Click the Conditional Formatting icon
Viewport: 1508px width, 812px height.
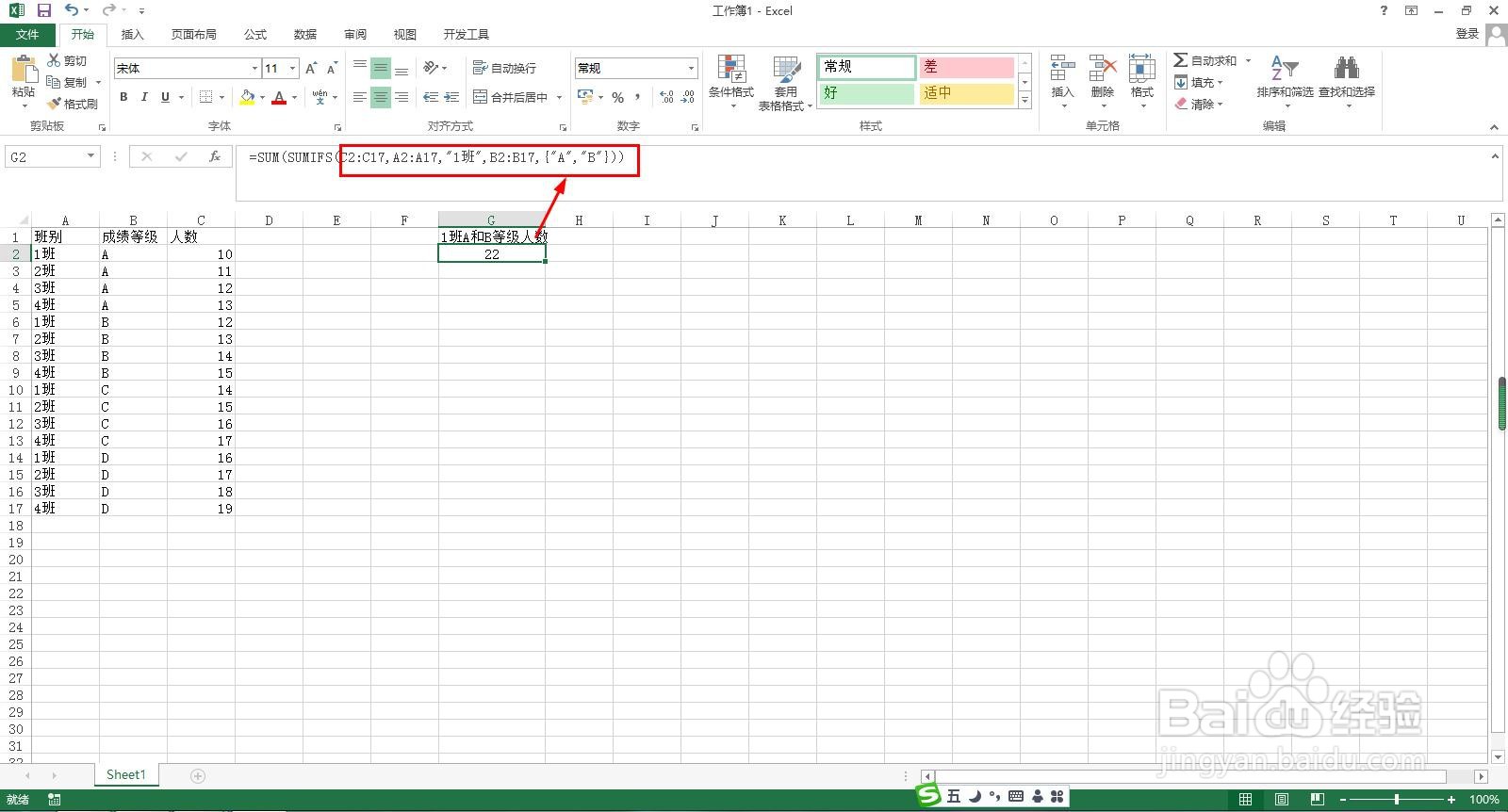[x=731, y=69]
